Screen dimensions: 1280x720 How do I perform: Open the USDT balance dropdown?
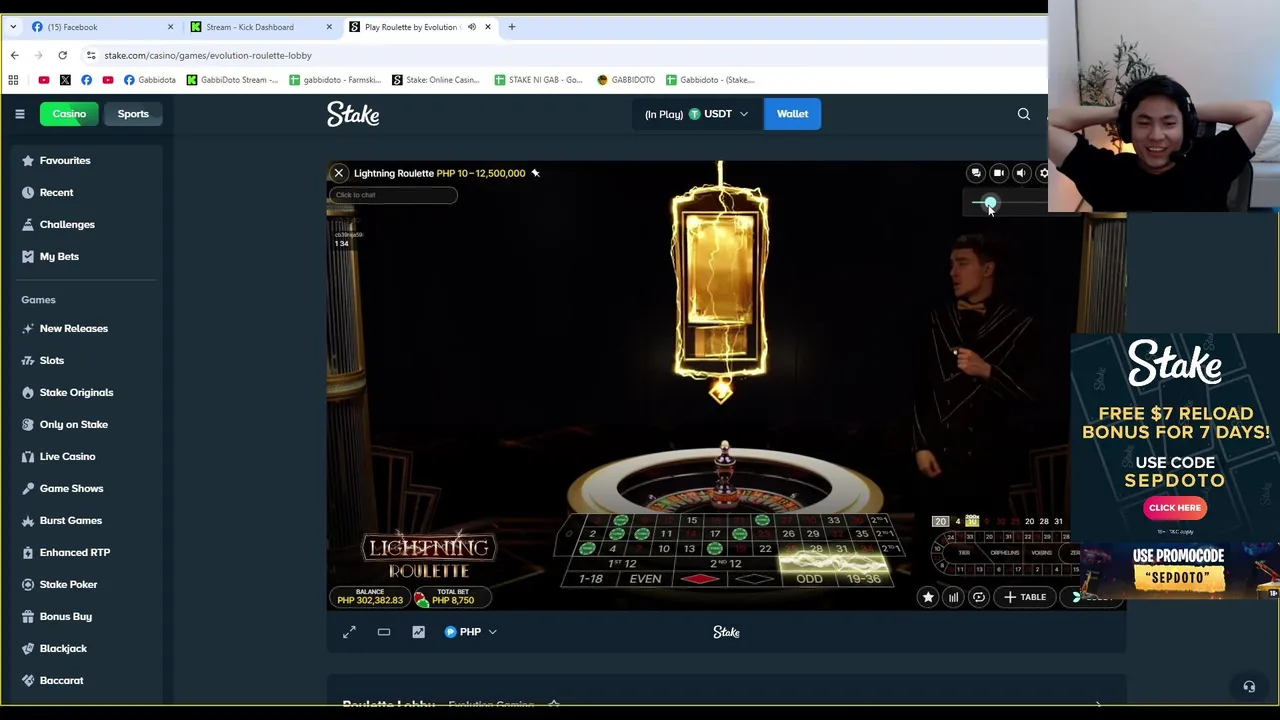[x=696, y=114]
